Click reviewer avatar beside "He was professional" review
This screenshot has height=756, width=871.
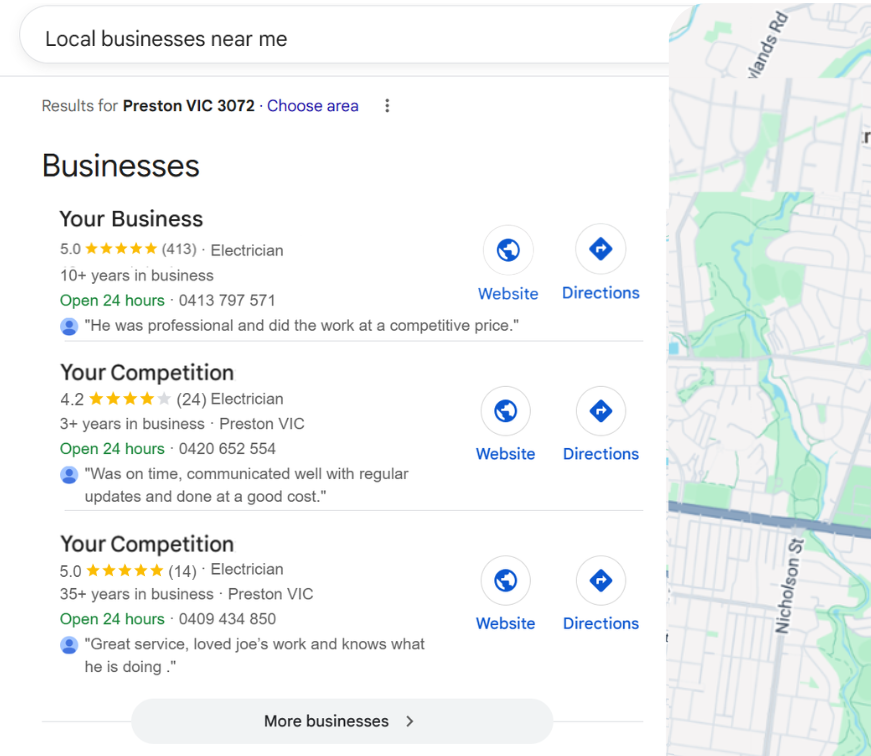point(69,326)
